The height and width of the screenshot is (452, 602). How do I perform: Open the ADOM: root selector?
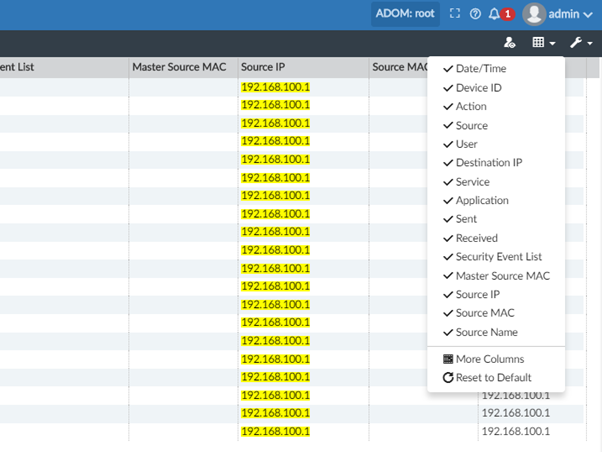click(405, 14)
